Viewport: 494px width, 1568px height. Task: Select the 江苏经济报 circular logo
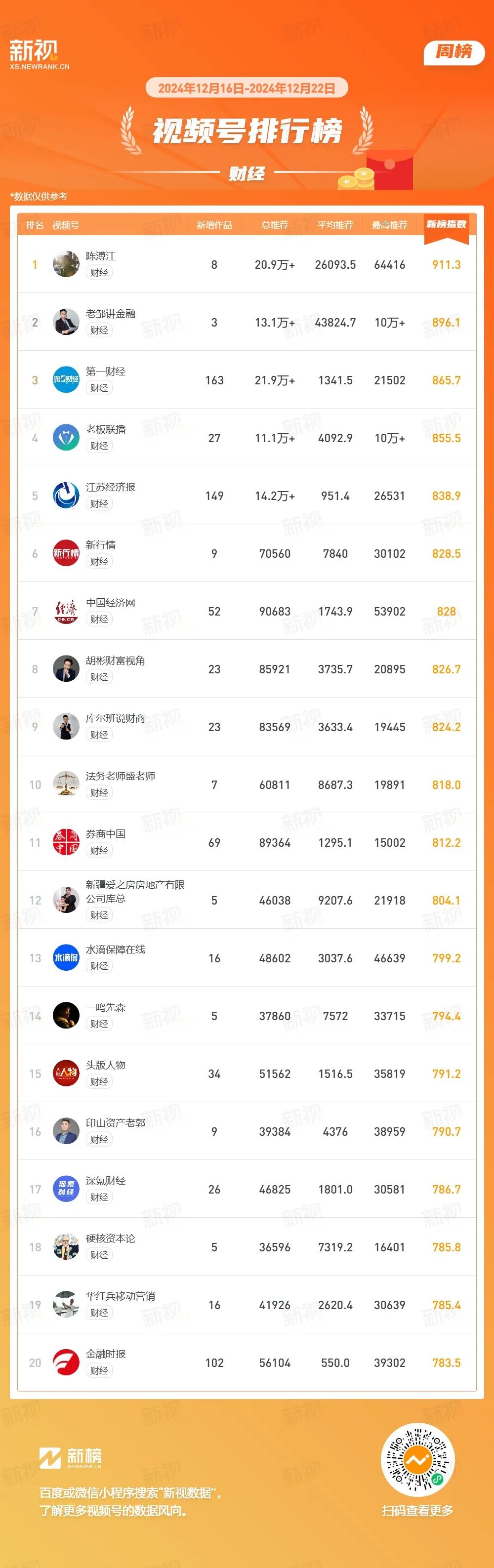pyautogui.click(x=66, y=495)
